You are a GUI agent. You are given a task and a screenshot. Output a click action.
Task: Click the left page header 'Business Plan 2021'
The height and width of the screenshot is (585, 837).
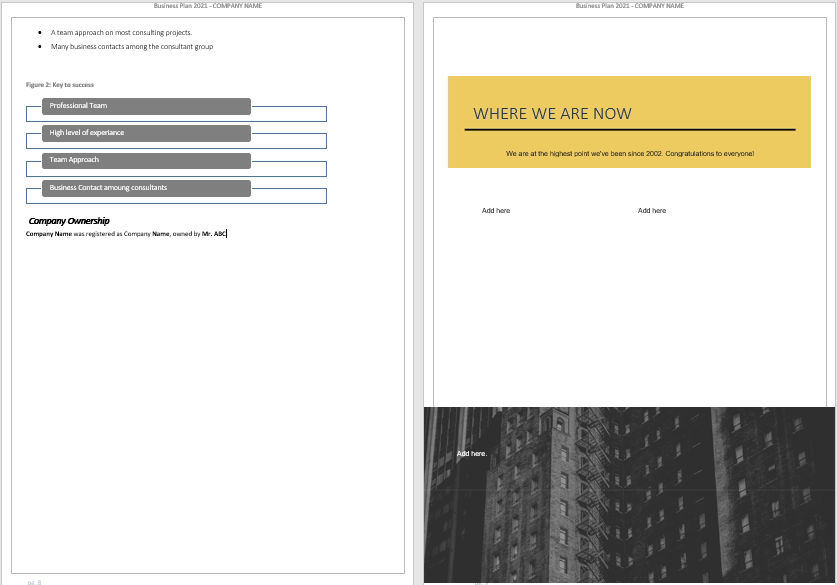click(x=208, y=6)
